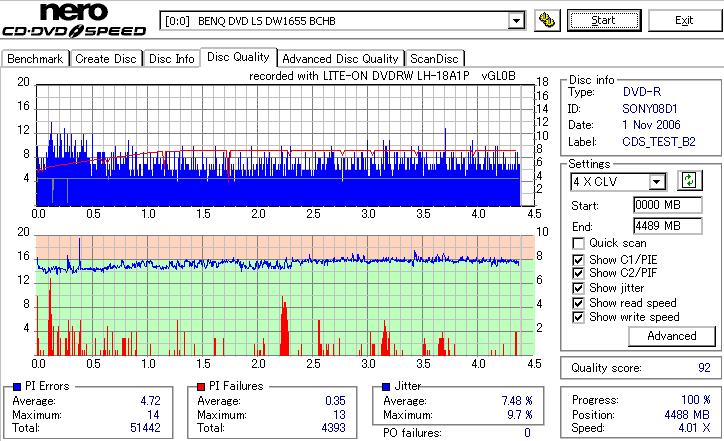This screenshot has width=724, height=441.
Task: Open the BENQ drive selection dropdown
Action: pos(516,21)
